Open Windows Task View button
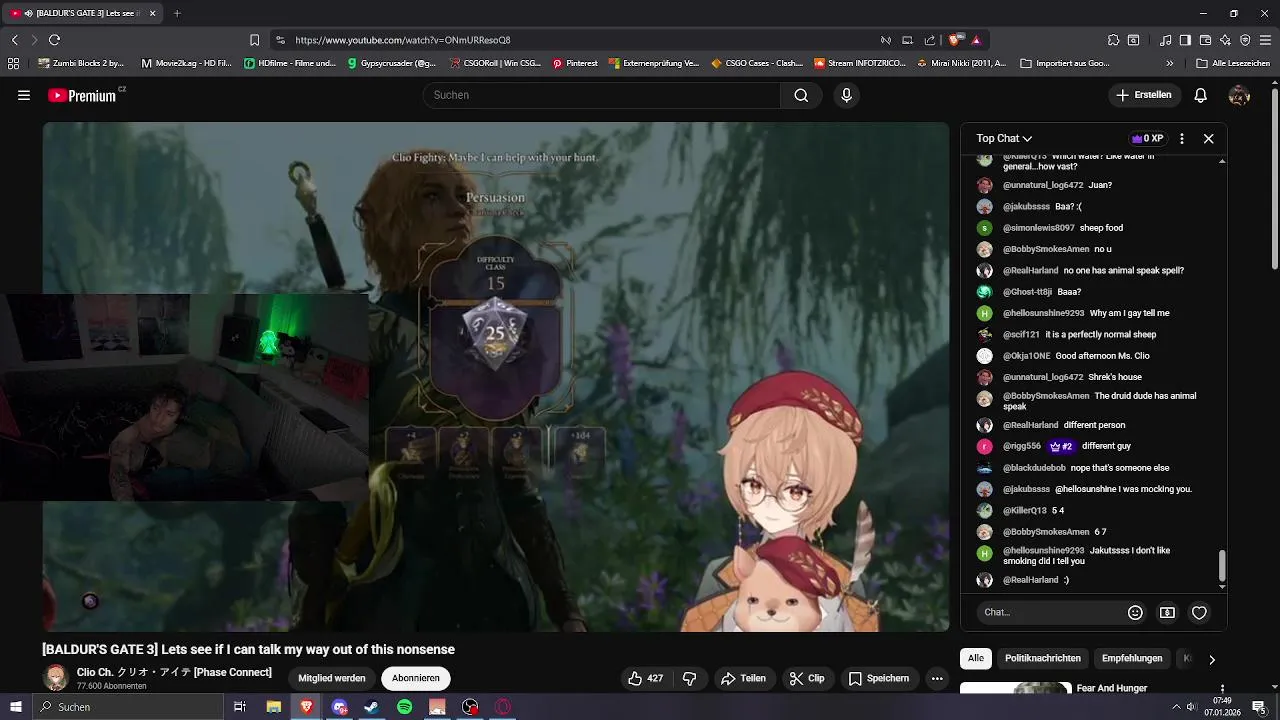Screen dimensions: 1280x720 240,707
